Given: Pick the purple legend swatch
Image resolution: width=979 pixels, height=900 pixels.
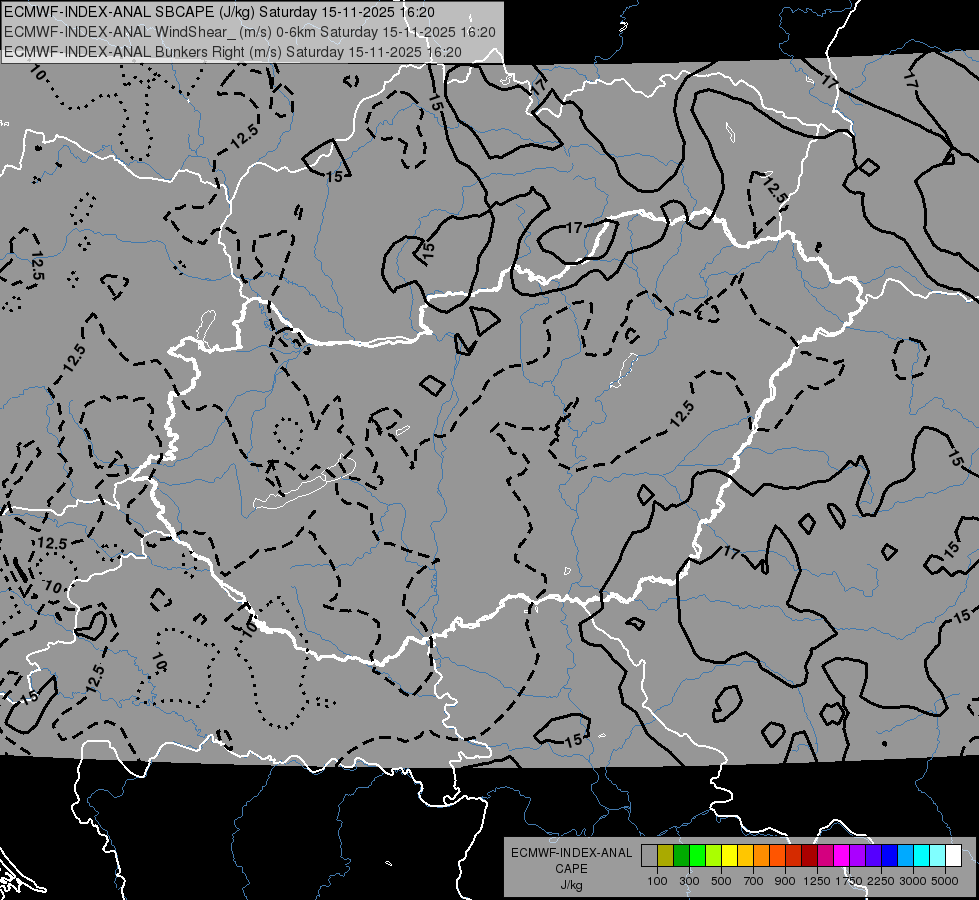Looking at the screenshot, I should click(x=857, y=855).
